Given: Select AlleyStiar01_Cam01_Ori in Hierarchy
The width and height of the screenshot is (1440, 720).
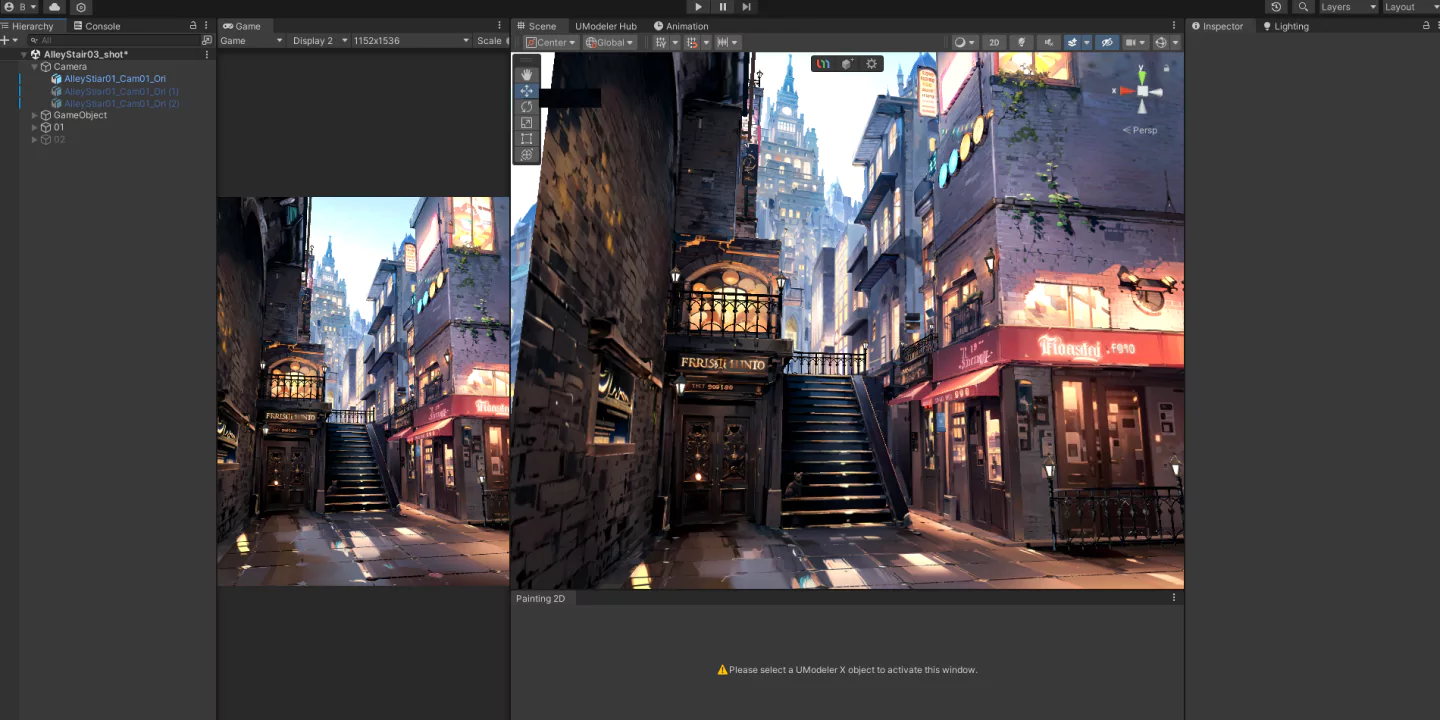Looking at the screenshot, I should [115, 79].
